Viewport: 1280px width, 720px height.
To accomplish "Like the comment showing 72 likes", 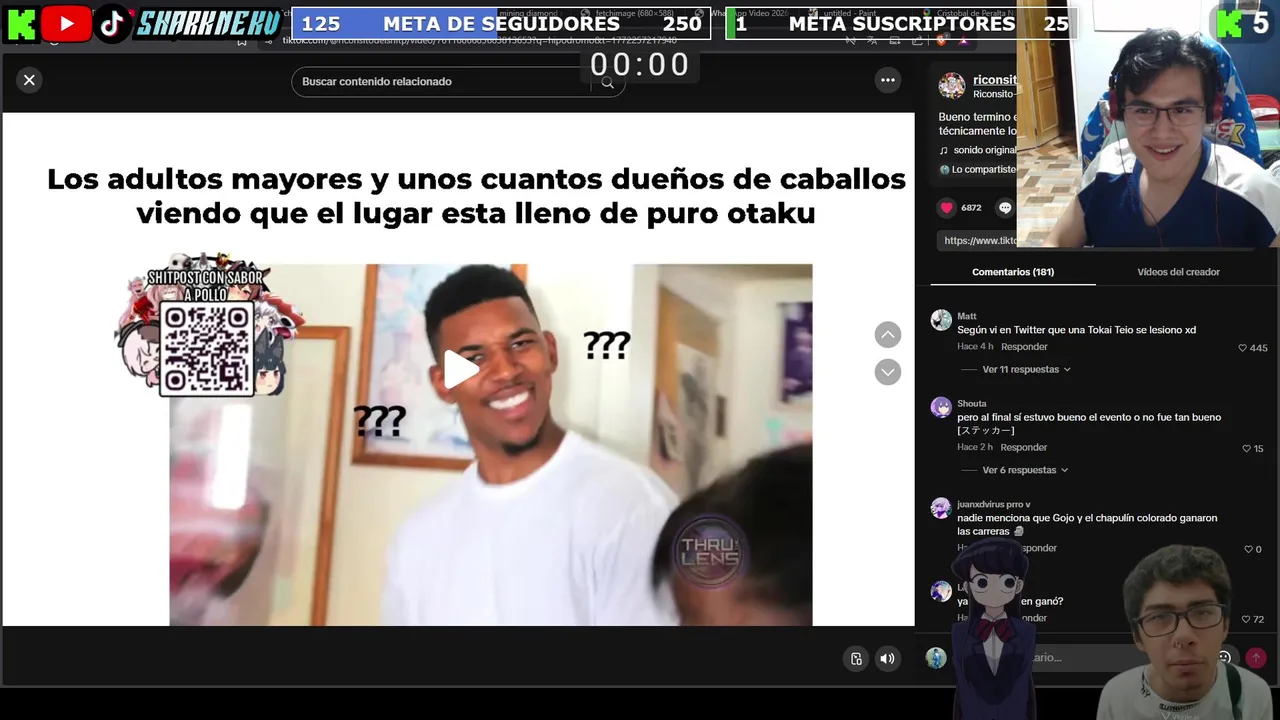I will 1246,620.
